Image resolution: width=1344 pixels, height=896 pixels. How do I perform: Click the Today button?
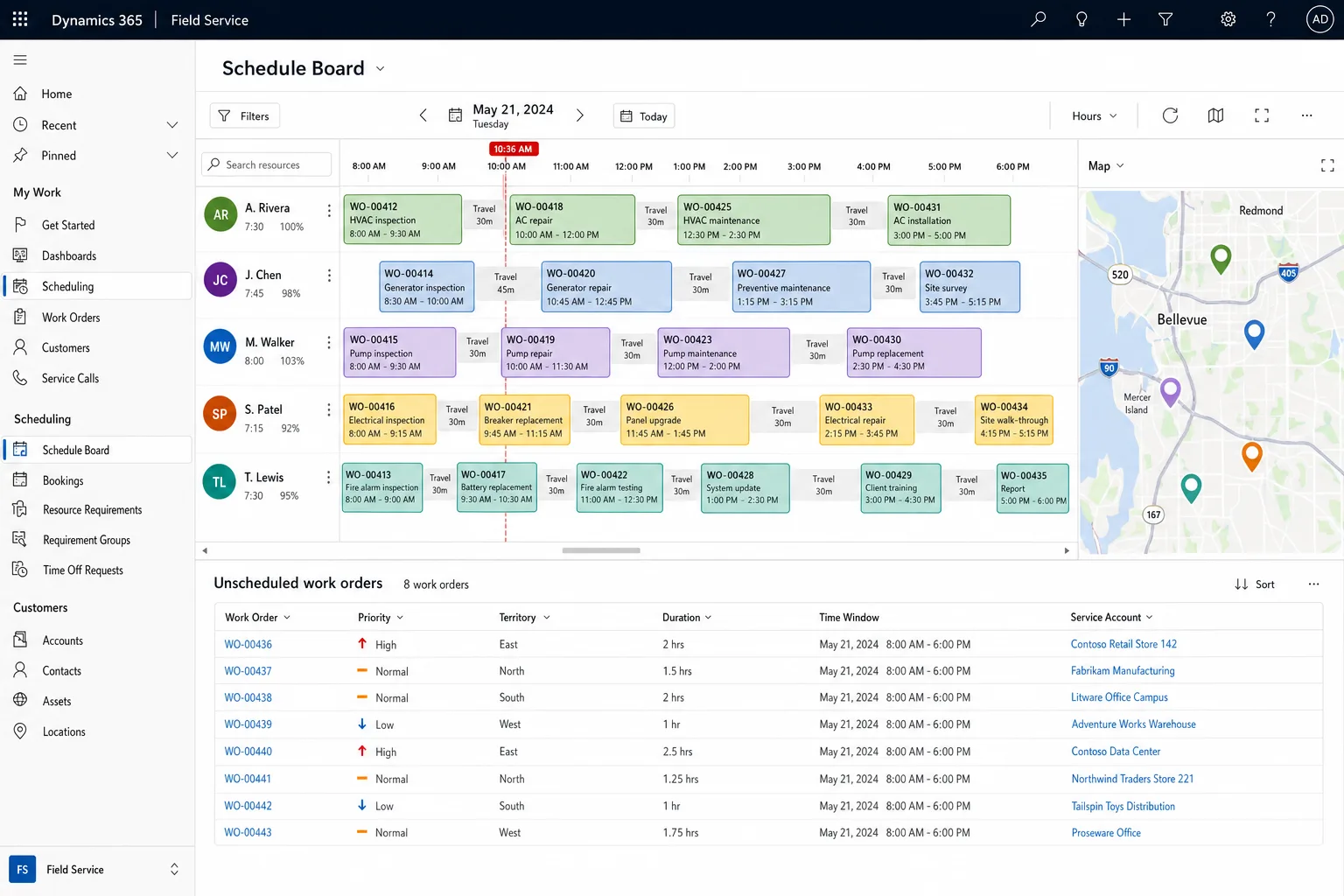point(644,116)
